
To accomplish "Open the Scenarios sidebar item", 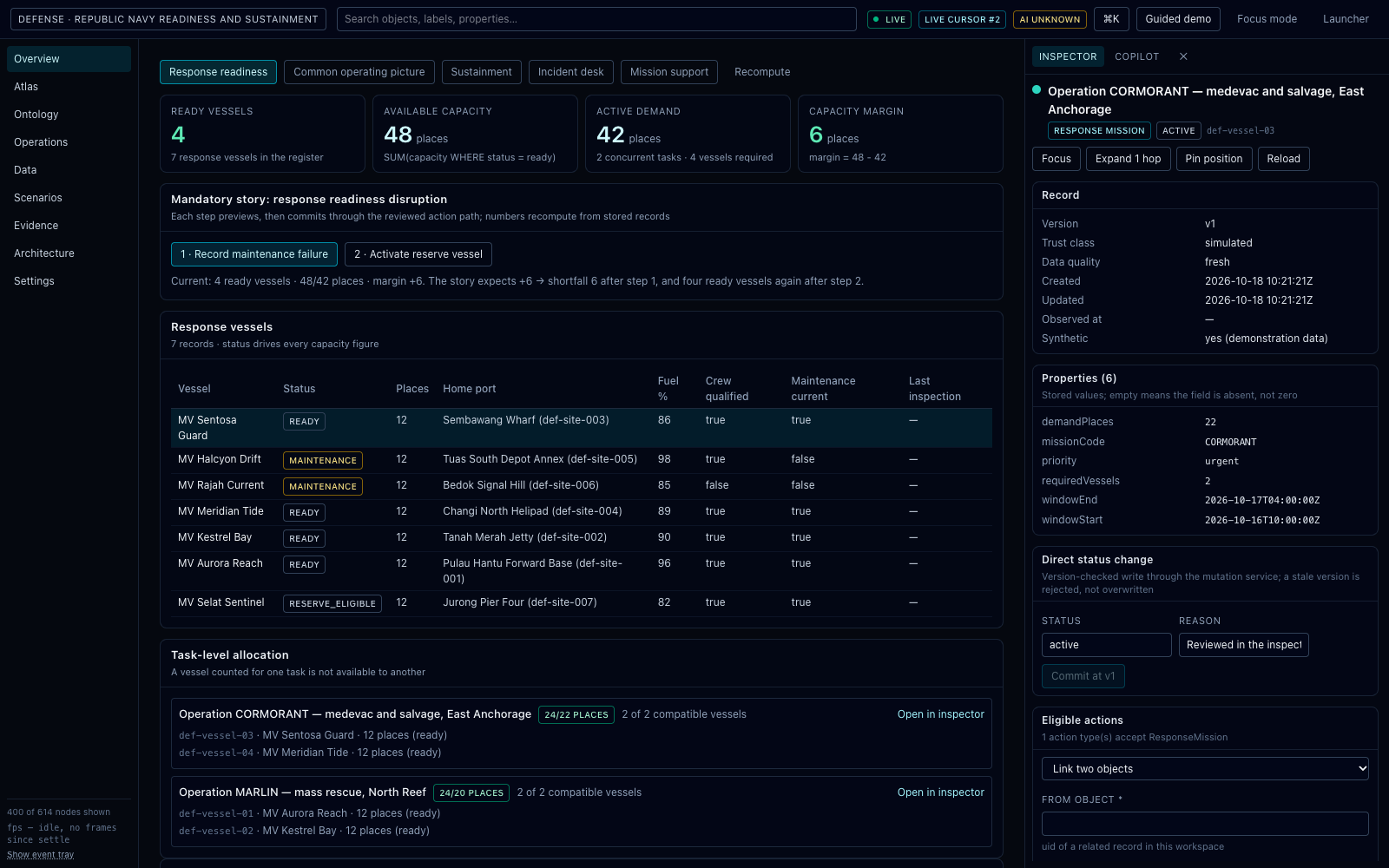I will coord(69,198).
